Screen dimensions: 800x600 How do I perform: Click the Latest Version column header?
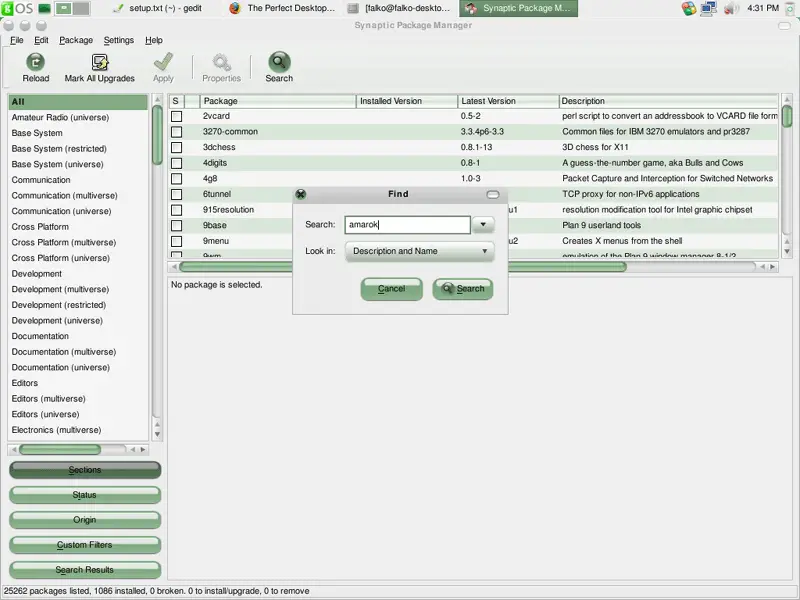pos(508,101)
